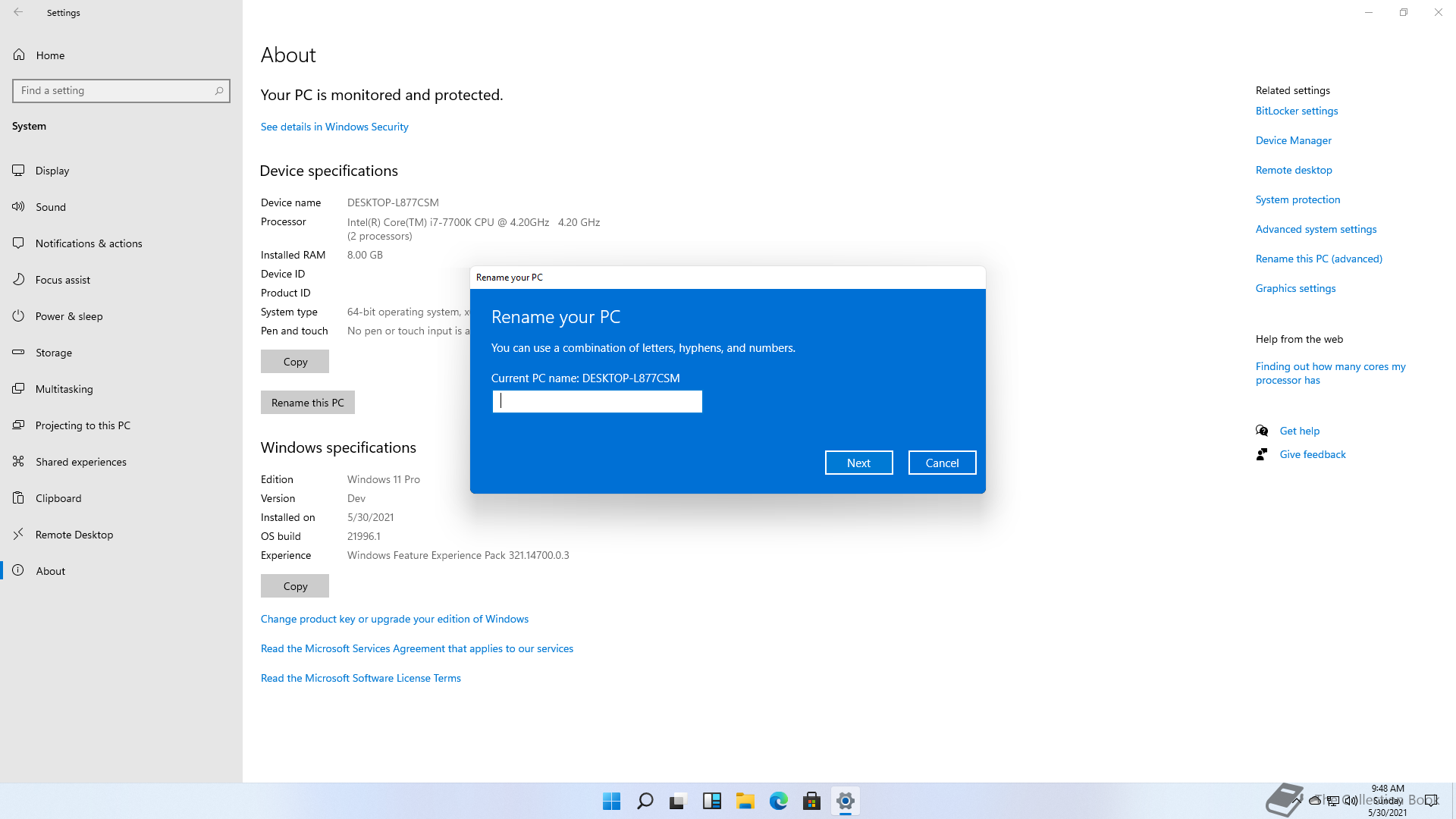Click the Rename this PC button
The width and height of the screenshot is (1456, 819).
tap(308, 403)
